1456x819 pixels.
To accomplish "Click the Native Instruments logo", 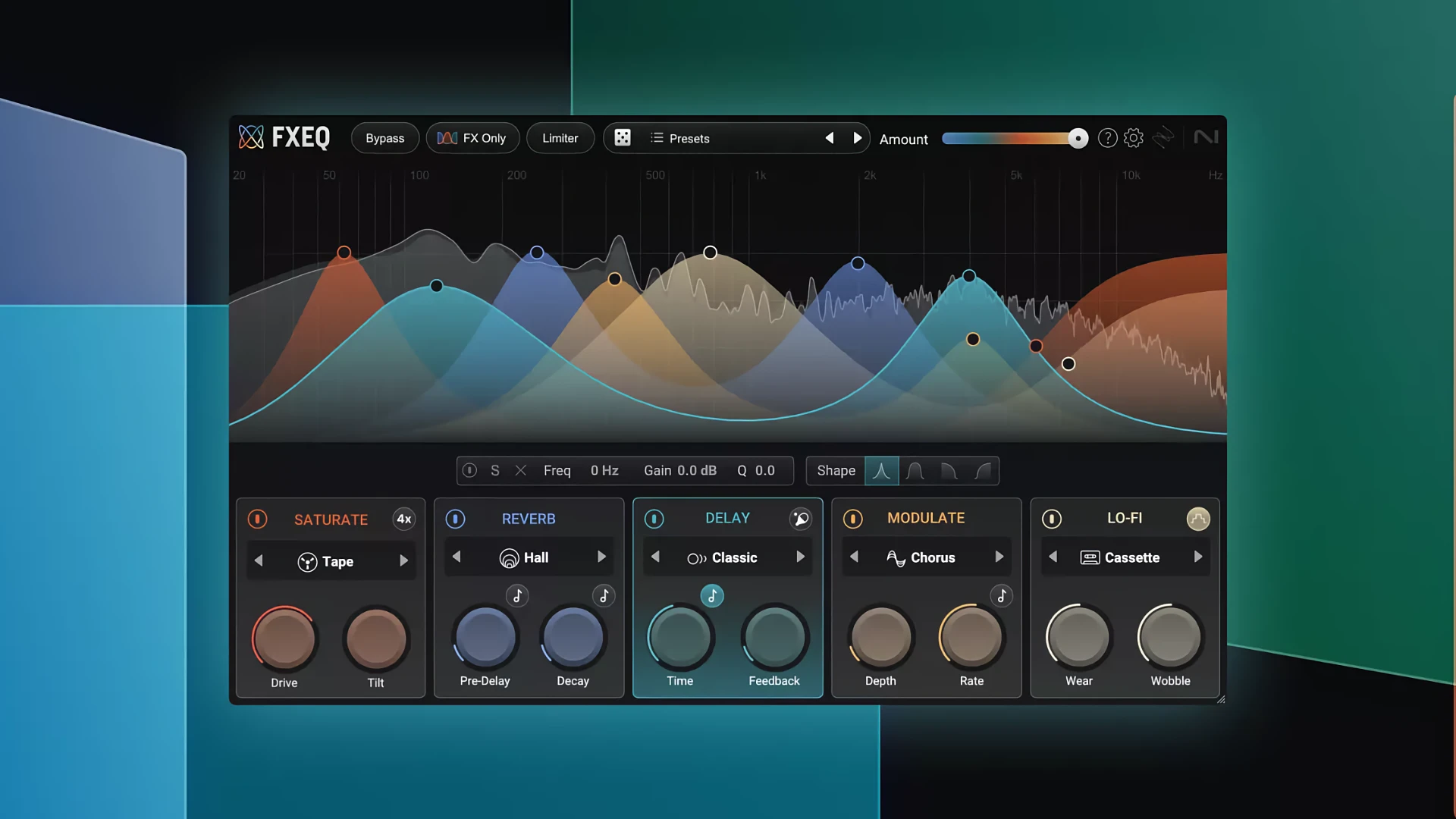I will (1207, 137).
